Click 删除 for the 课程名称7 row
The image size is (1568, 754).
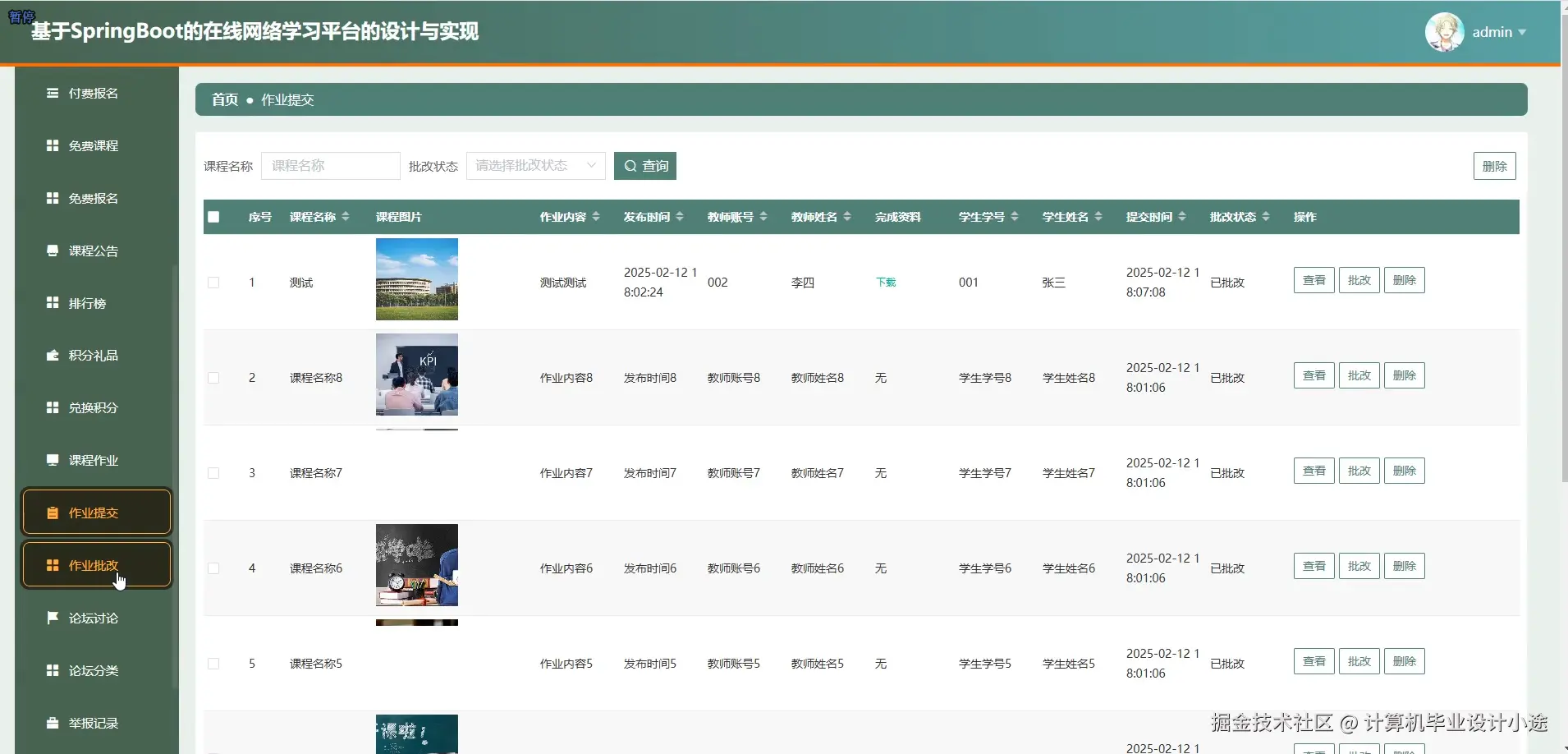pyautogui.click(x=1405, y=471)
